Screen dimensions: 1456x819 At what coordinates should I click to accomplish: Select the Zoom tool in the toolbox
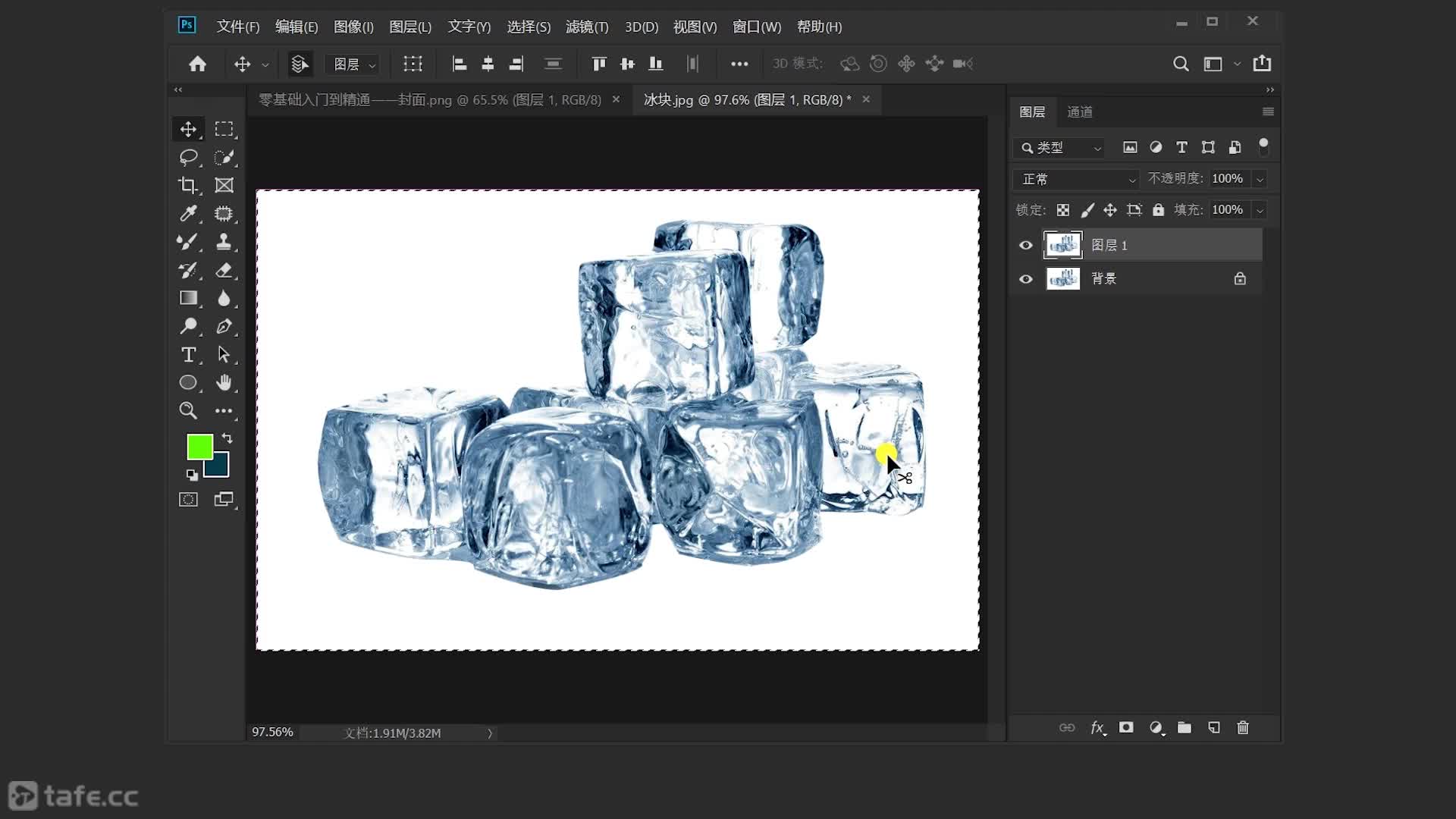(188, 410)
